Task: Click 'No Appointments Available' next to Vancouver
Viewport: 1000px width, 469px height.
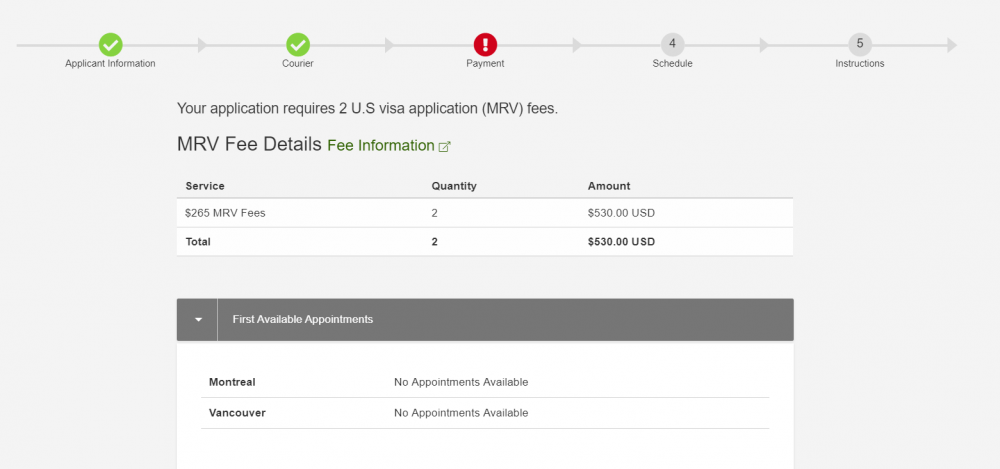Action: tap(461, 413)
